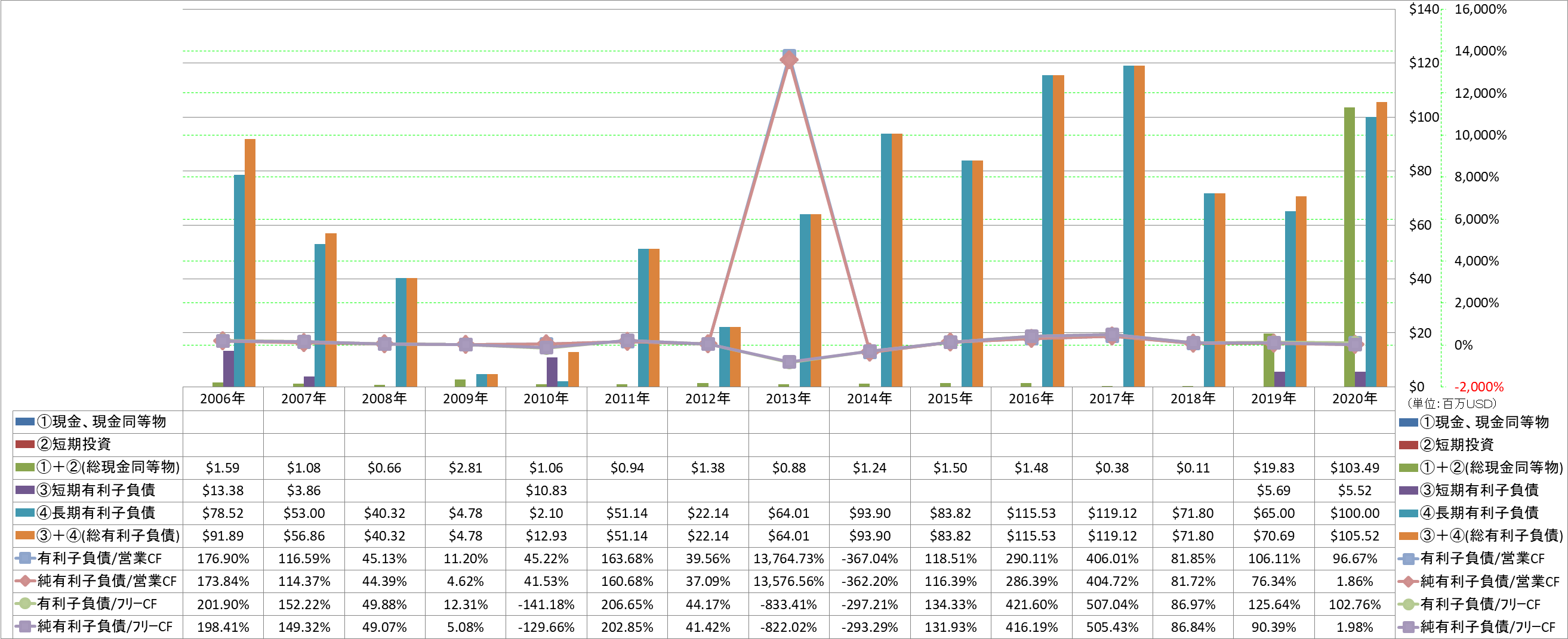Click the cell showing $100.00
The image size is (1568, 639).
(1354, 513)
